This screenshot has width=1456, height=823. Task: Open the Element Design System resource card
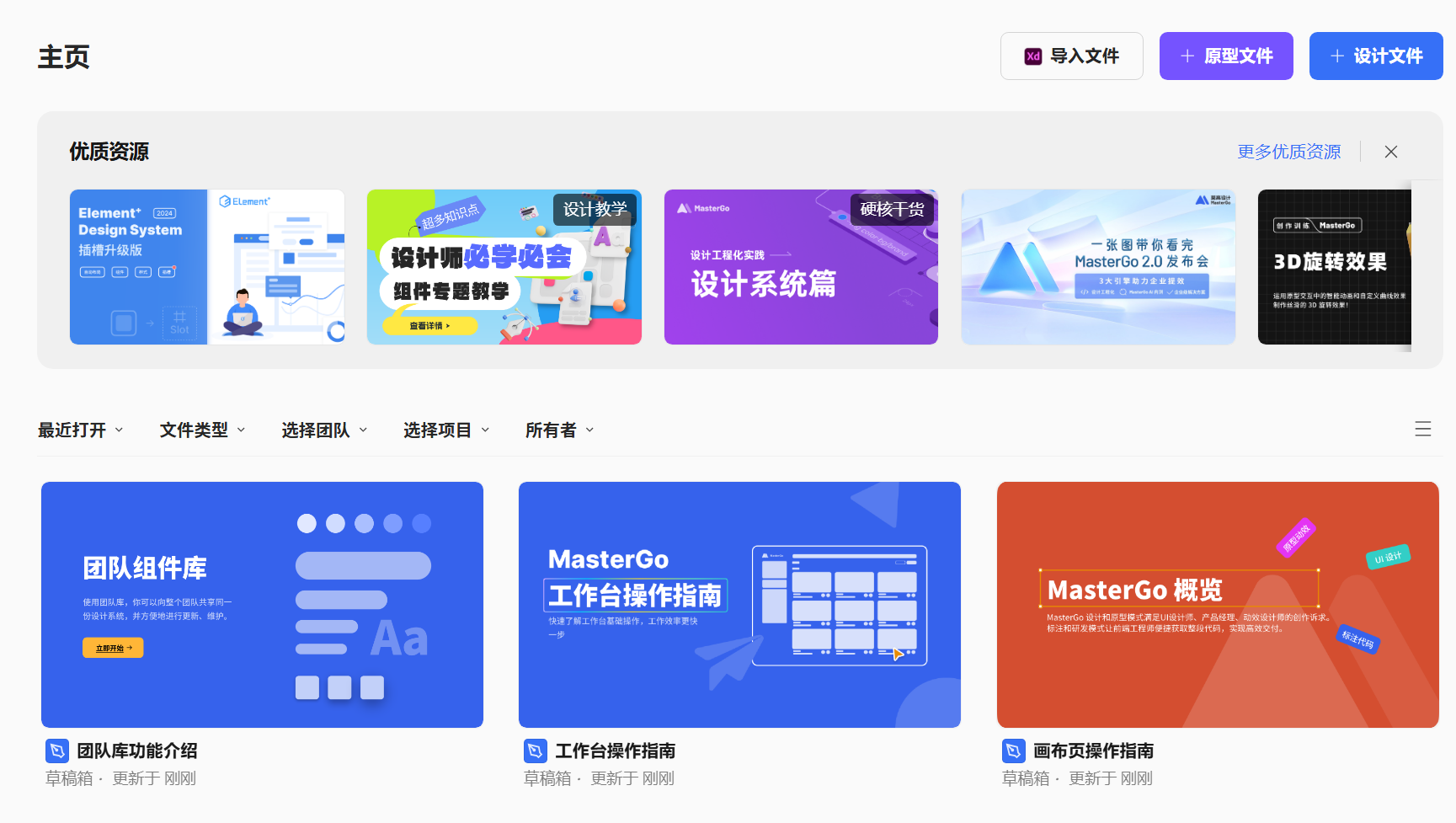[x=207, y=267]
